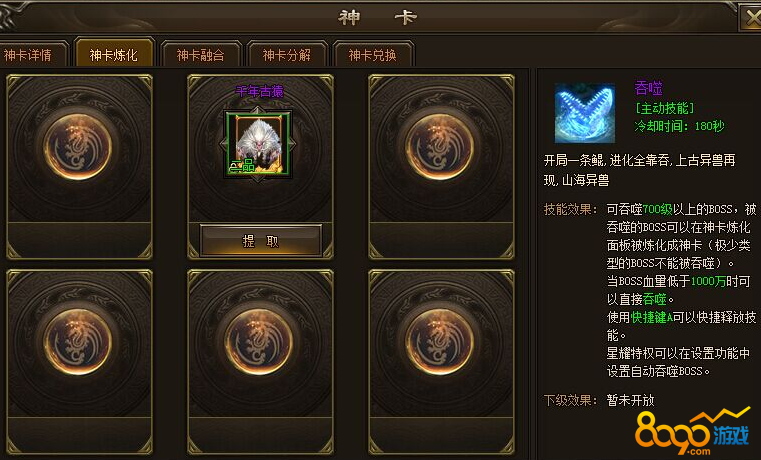
Task: Close the 神卡 window
Action: point(751,18)
